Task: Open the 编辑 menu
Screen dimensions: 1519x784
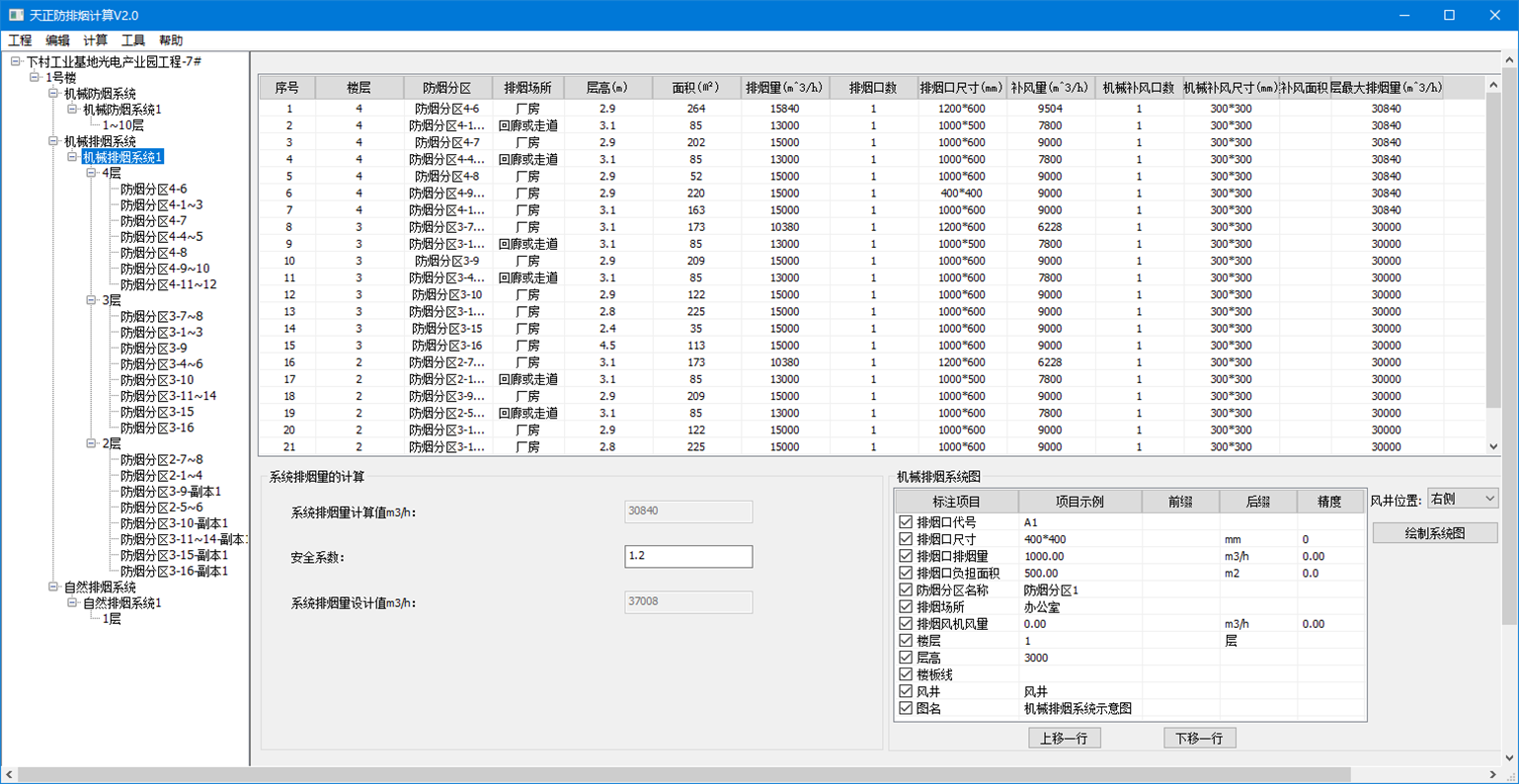Action: click(x=57, y=40)
